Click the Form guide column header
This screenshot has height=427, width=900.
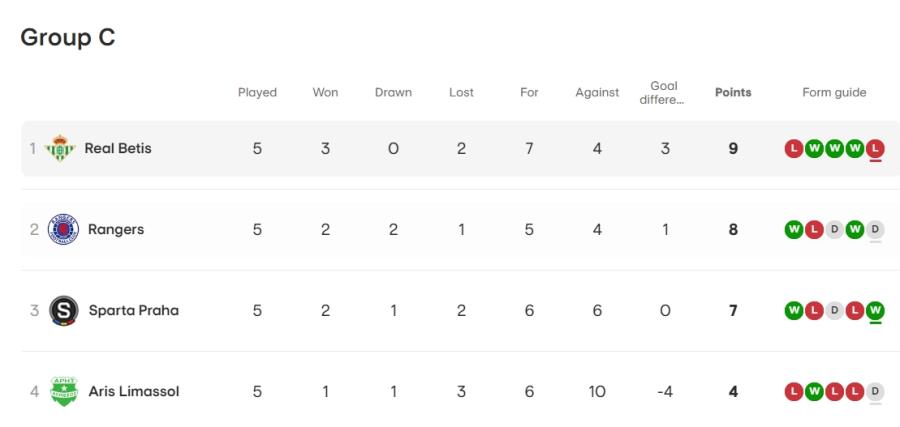click(x=834, y=92)
